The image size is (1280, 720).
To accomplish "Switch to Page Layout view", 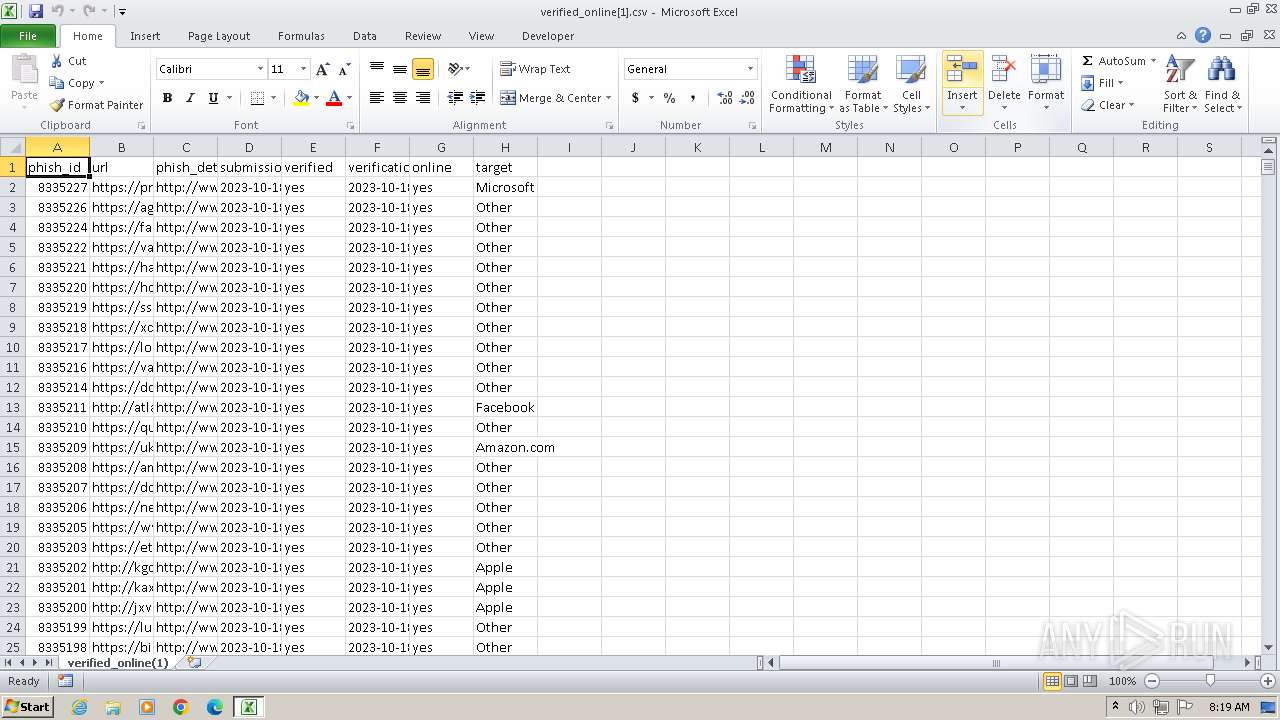I will 1071,681.
